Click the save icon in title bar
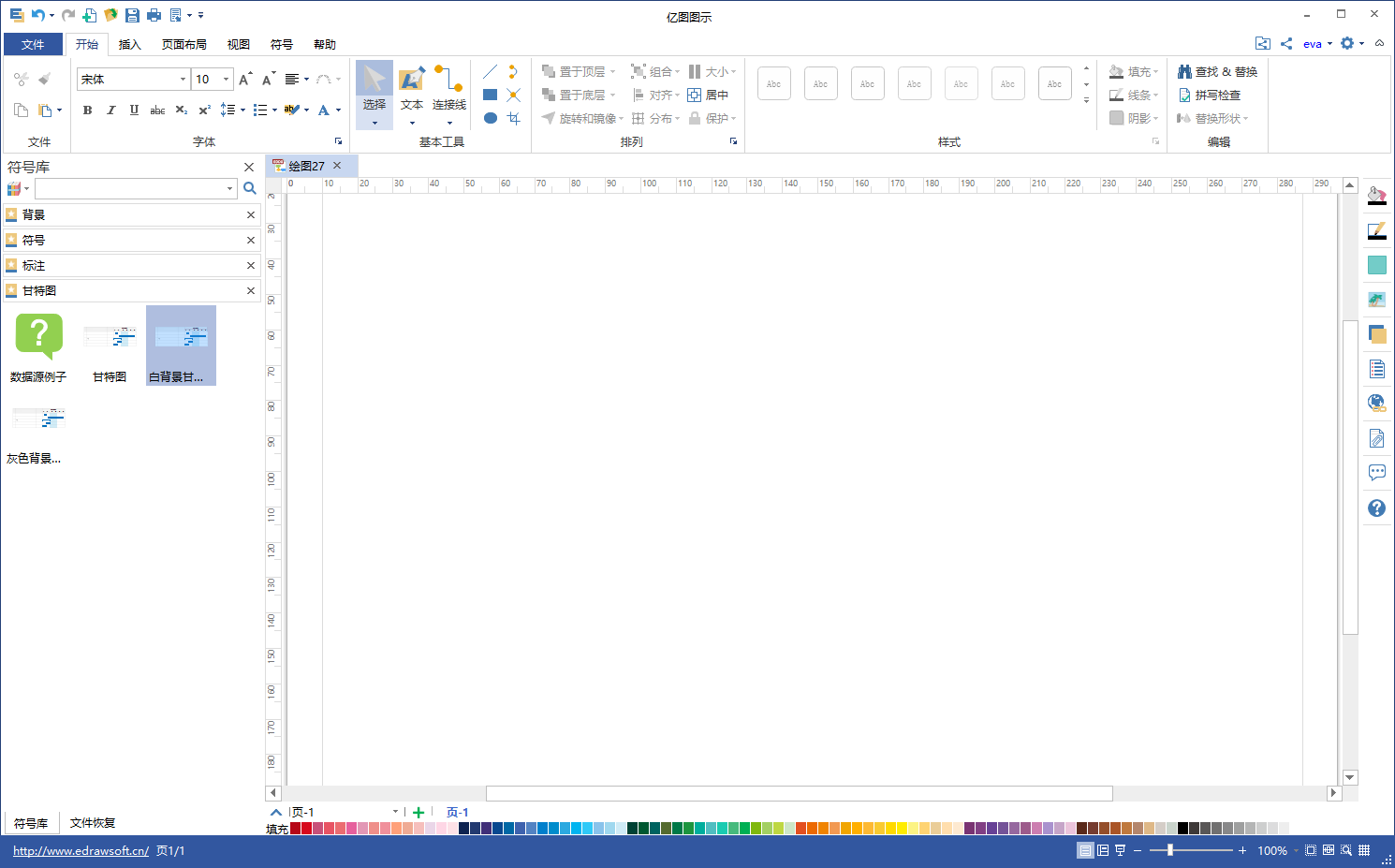The image size is (1395, 868). (x=132, y=15)
